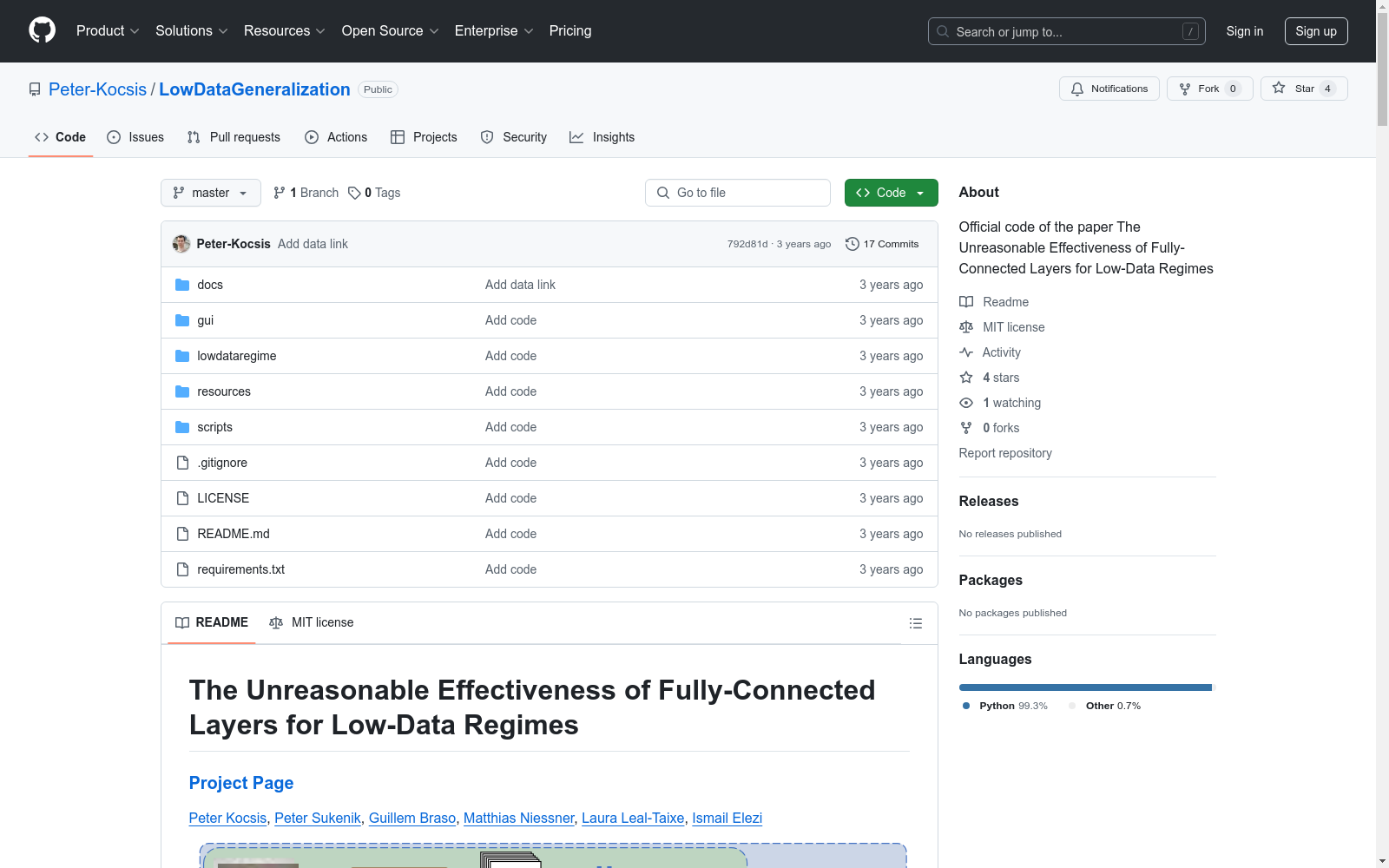Open the Peter-Kocsis owner profile link
Screen dimensions: 1389x868
pyautogui.click(x=97, y=89)
